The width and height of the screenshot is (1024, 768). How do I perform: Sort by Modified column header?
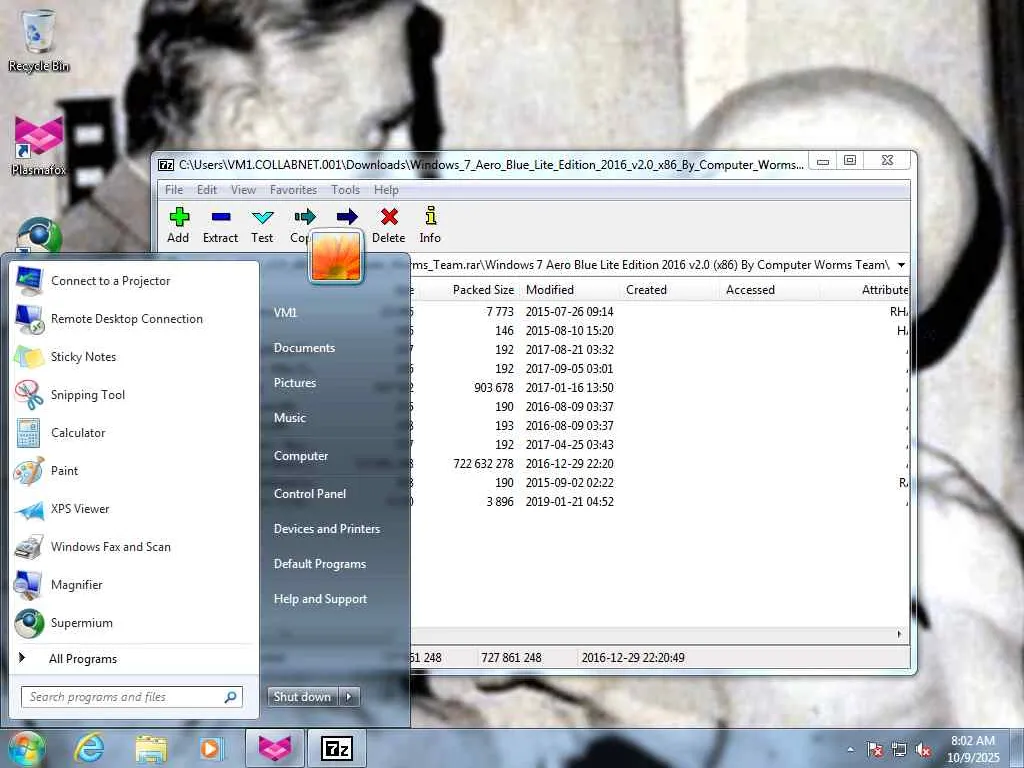click(x=569, y=290)
